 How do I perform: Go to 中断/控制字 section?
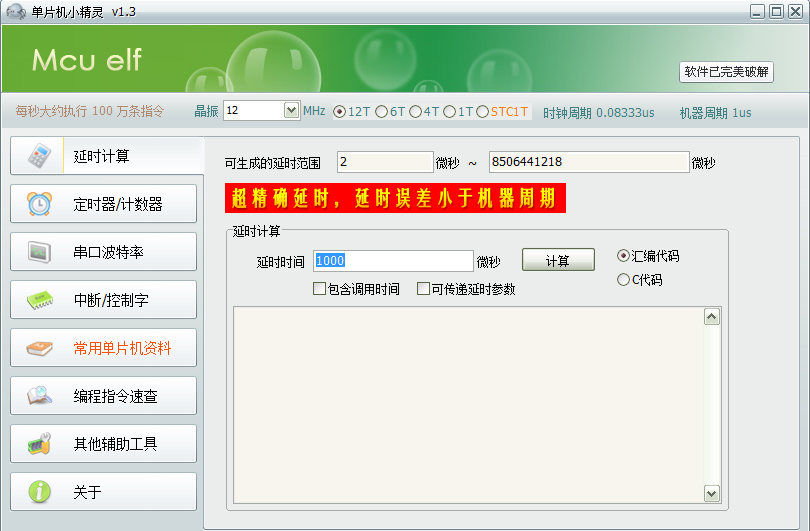[x=103, y=300]
